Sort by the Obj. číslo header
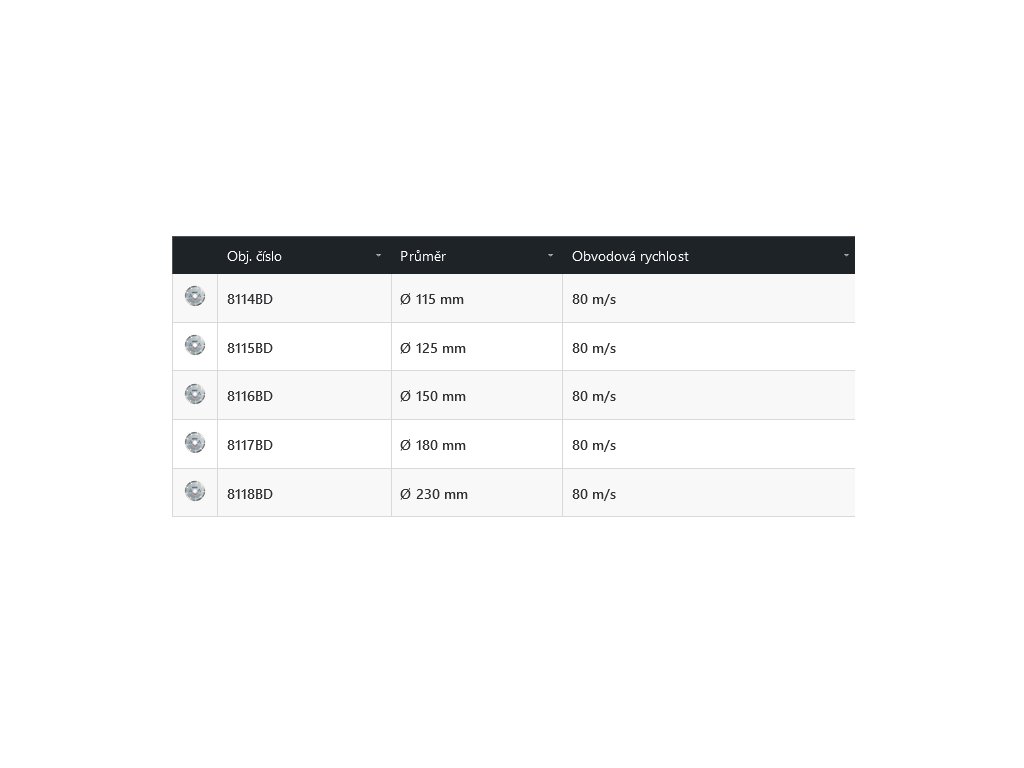 point(254,256)
